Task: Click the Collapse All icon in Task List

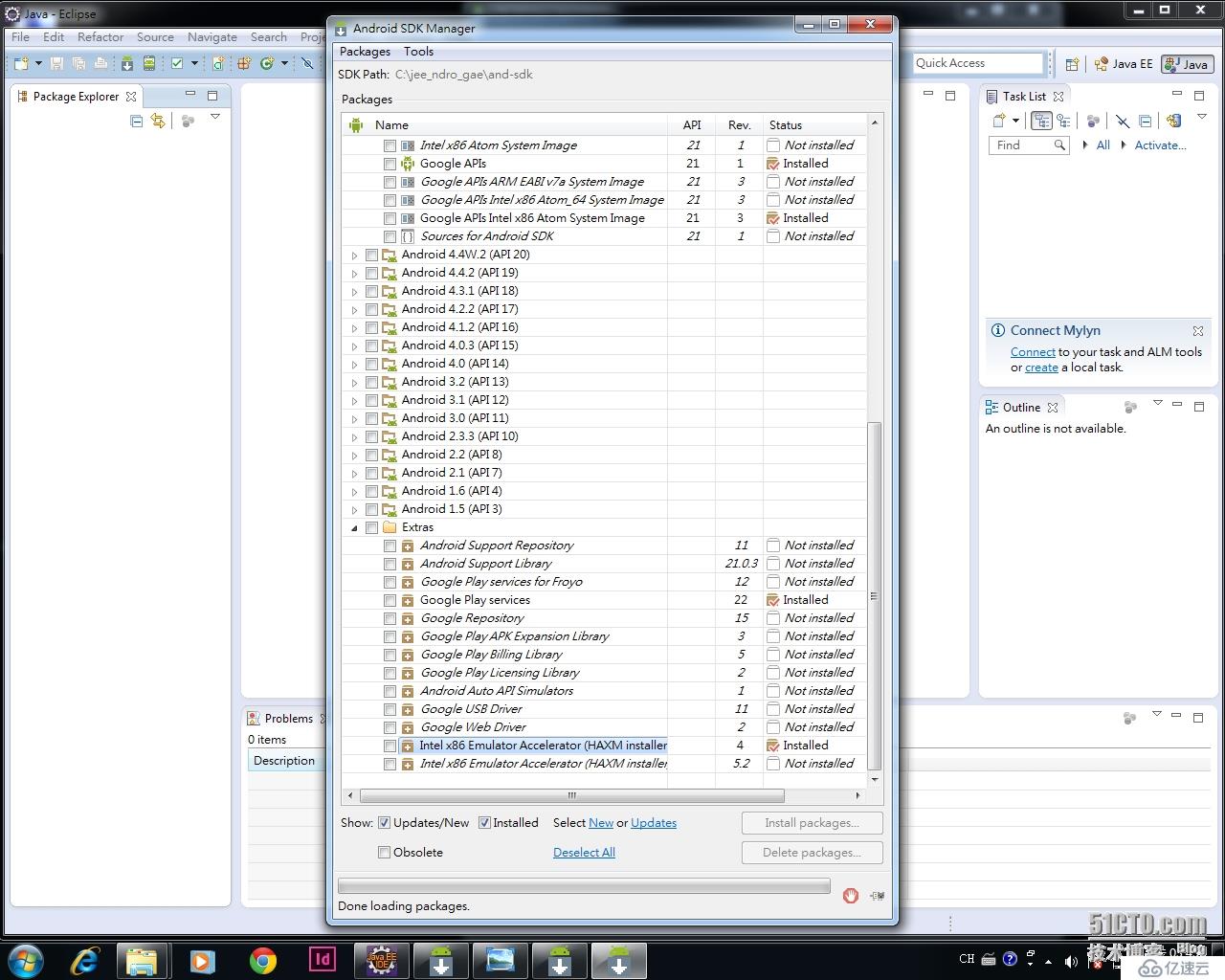Action: (x=1146, y=121)
